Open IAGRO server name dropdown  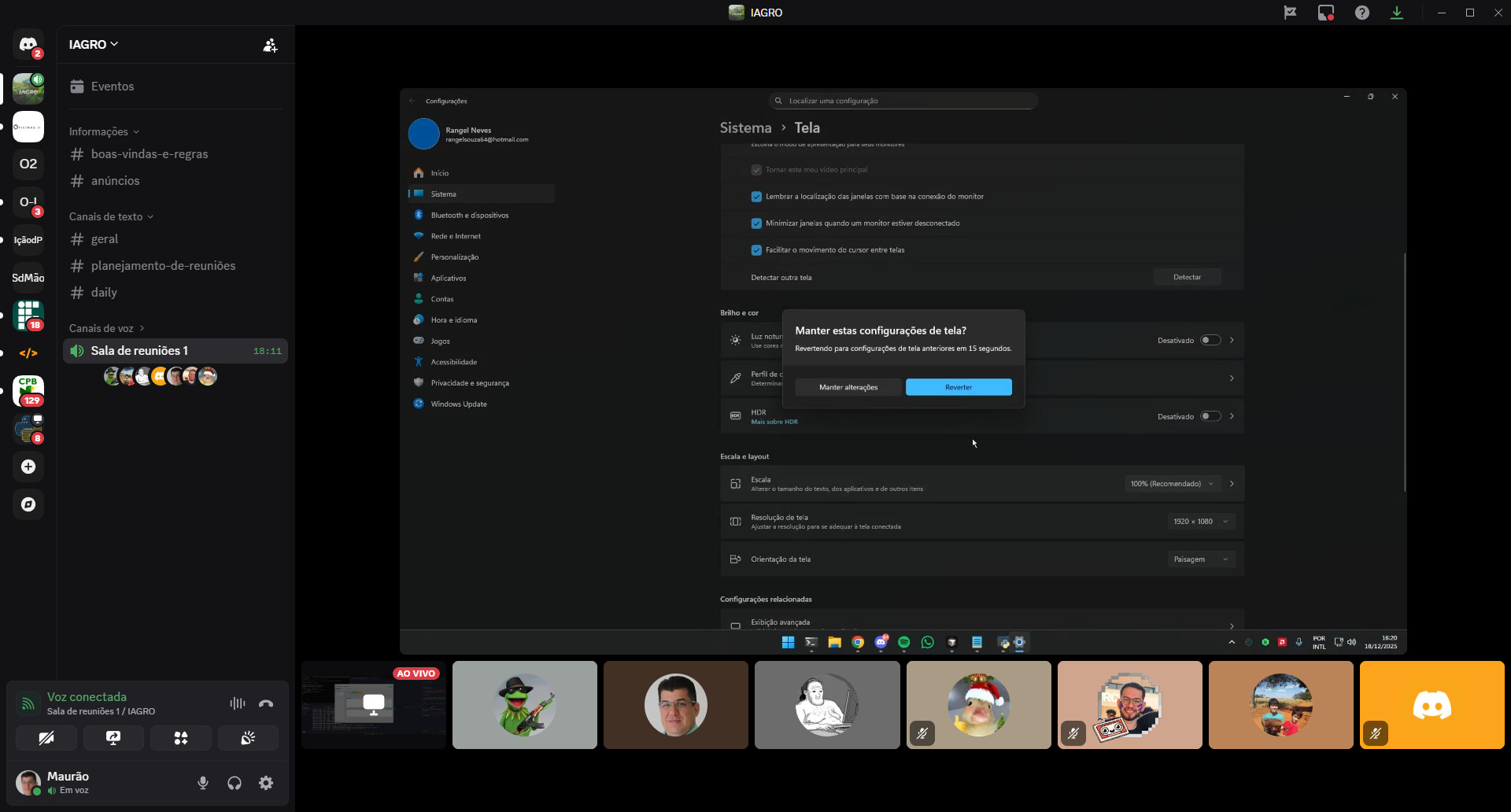(x=94, y=45)
